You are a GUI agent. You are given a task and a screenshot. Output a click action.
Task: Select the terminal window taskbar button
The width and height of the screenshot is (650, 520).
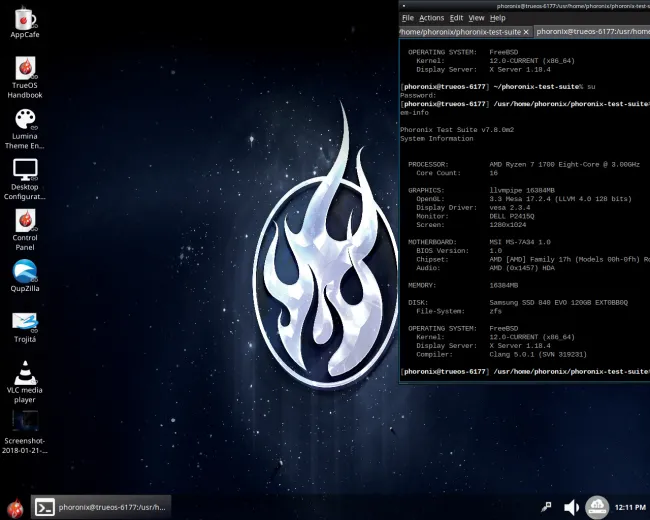point(101,507)
